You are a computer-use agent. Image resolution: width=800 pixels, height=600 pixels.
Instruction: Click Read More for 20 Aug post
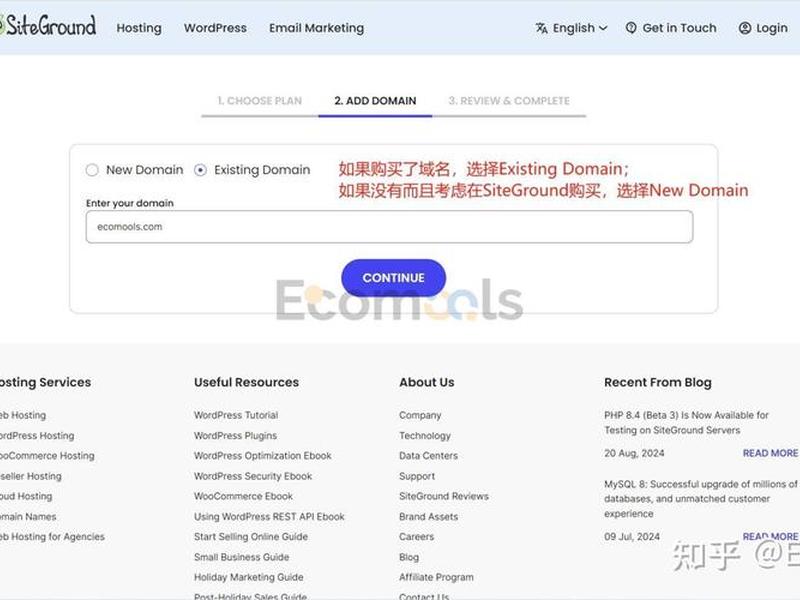(x=770, y=453)
